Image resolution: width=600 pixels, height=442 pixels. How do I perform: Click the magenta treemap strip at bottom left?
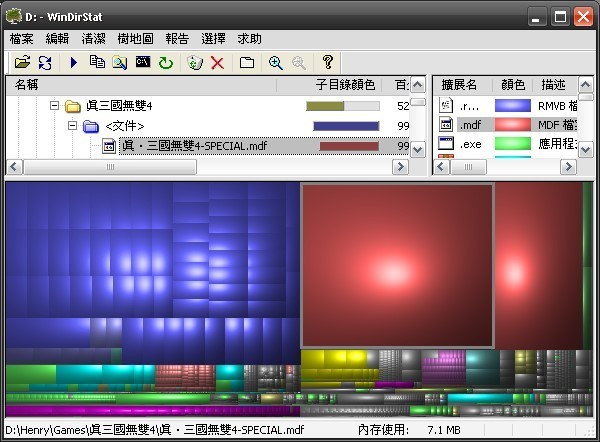point(152,411)
